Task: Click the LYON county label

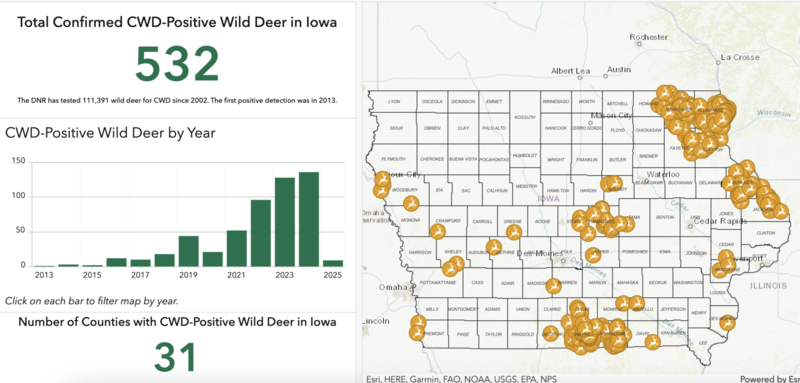Action: click(394, 101)
